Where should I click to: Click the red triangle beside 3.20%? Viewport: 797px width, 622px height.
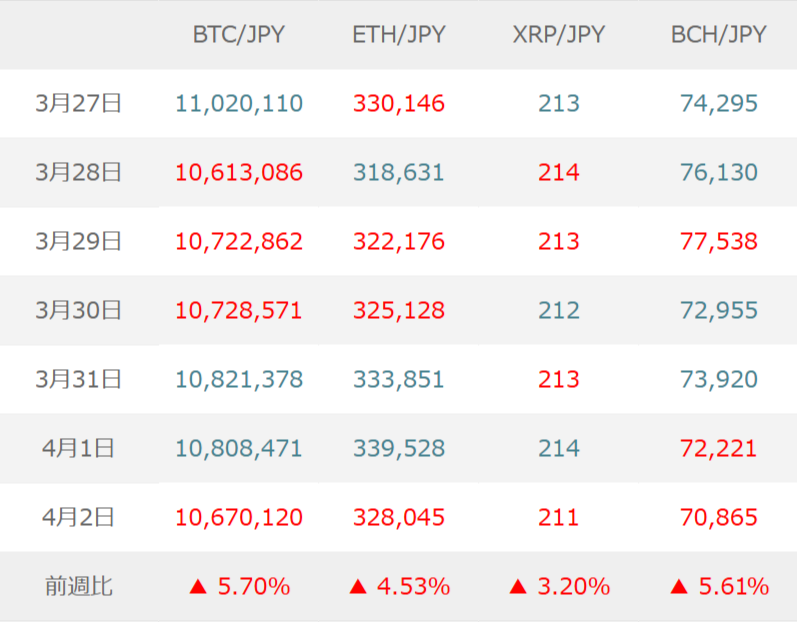518,587
